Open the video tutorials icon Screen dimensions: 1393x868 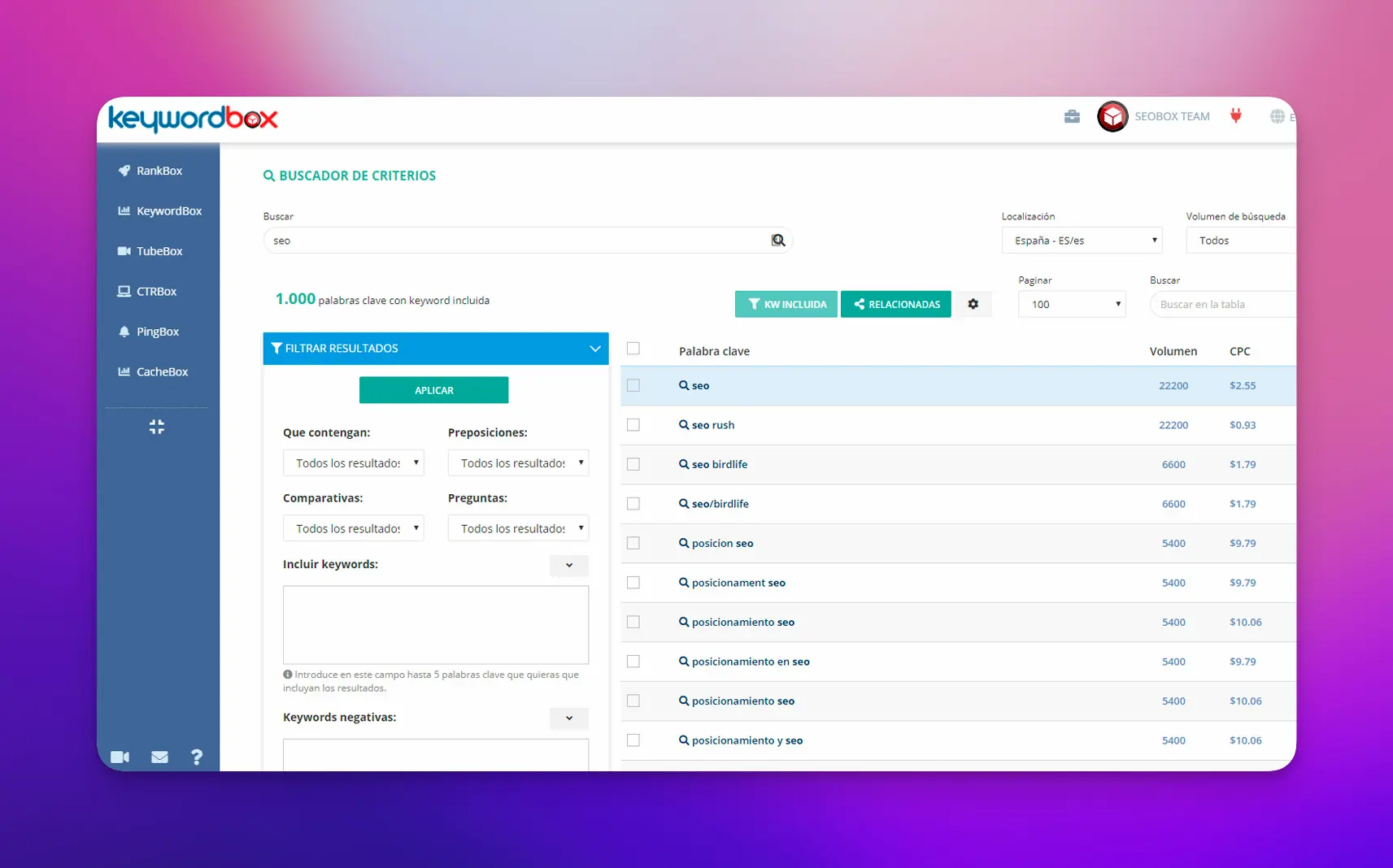(120, 757)
